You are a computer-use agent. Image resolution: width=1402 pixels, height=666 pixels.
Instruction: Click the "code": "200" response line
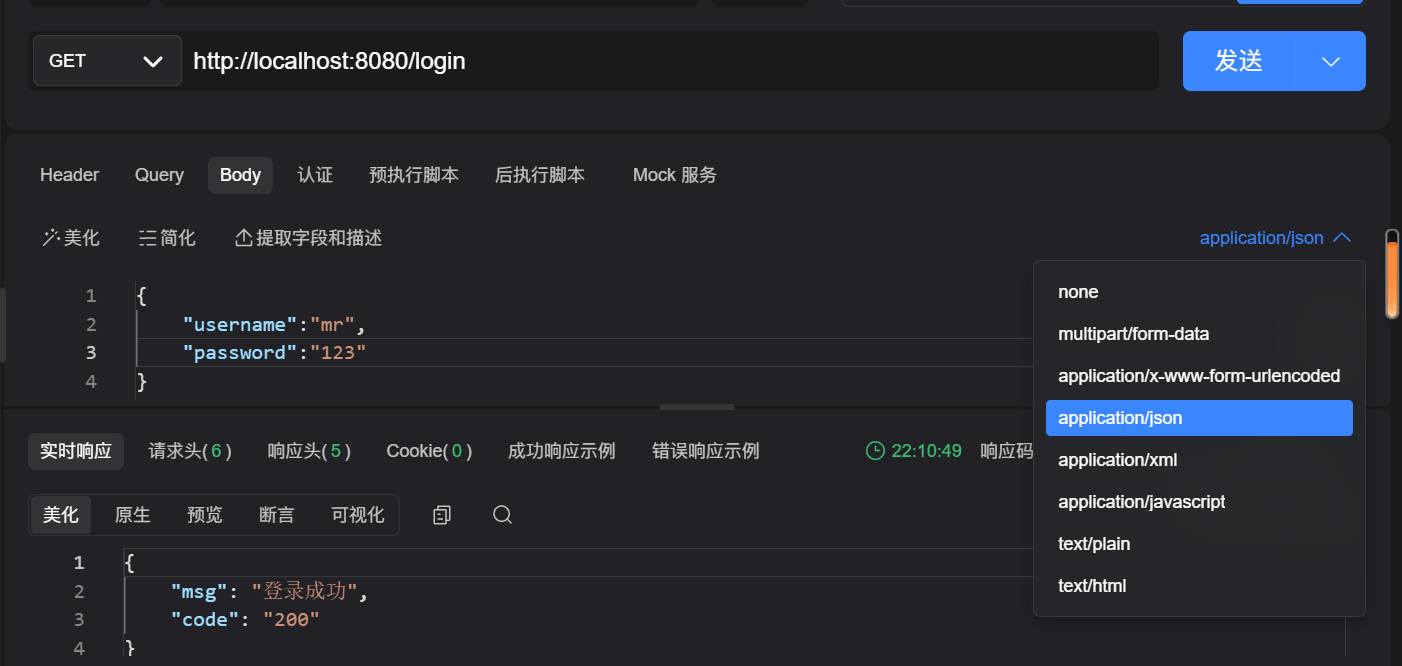(x=245, y=619)
